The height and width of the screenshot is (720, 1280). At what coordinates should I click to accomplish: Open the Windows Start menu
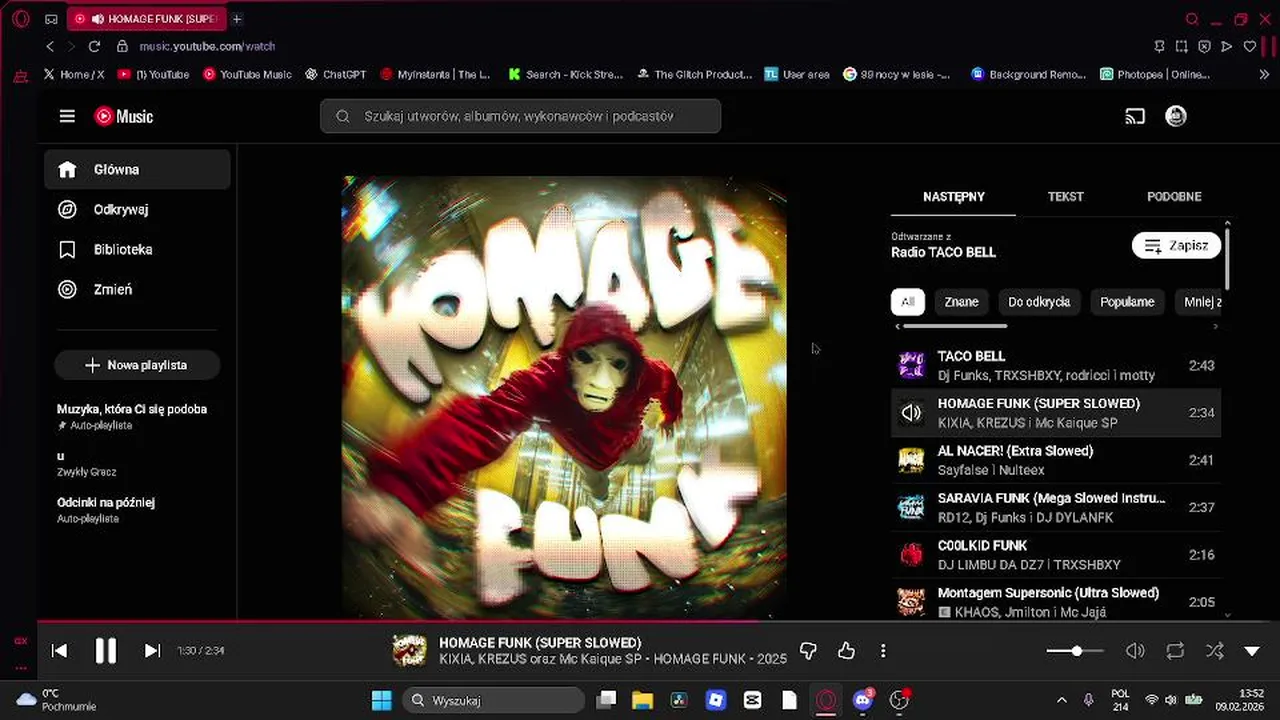point(382,700)
